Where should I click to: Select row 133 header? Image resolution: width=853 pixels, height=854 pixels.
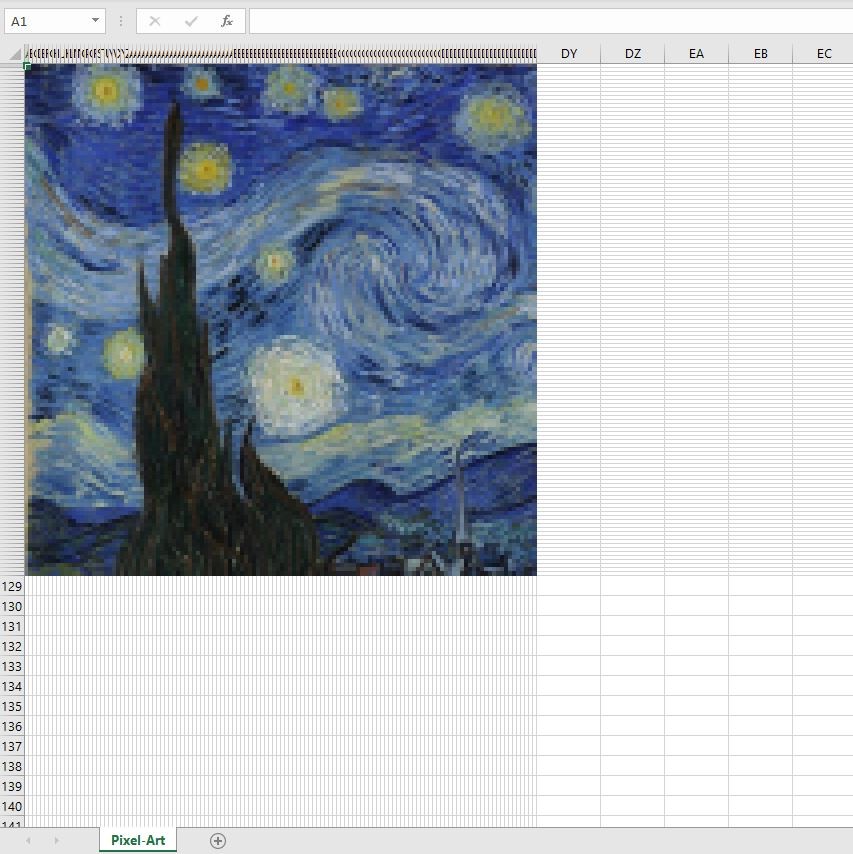click(x=12, y=666)
